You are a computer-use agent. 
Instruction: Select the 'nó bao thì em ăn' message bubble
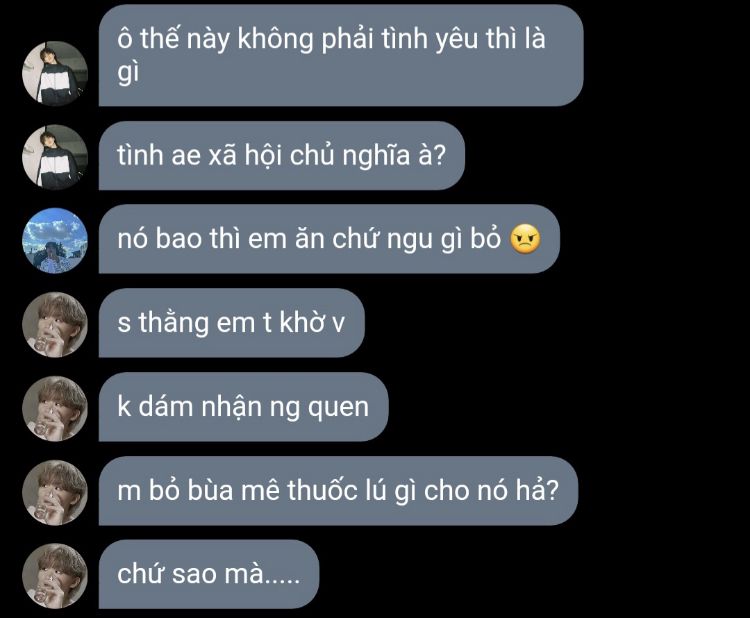coord(329,239)
